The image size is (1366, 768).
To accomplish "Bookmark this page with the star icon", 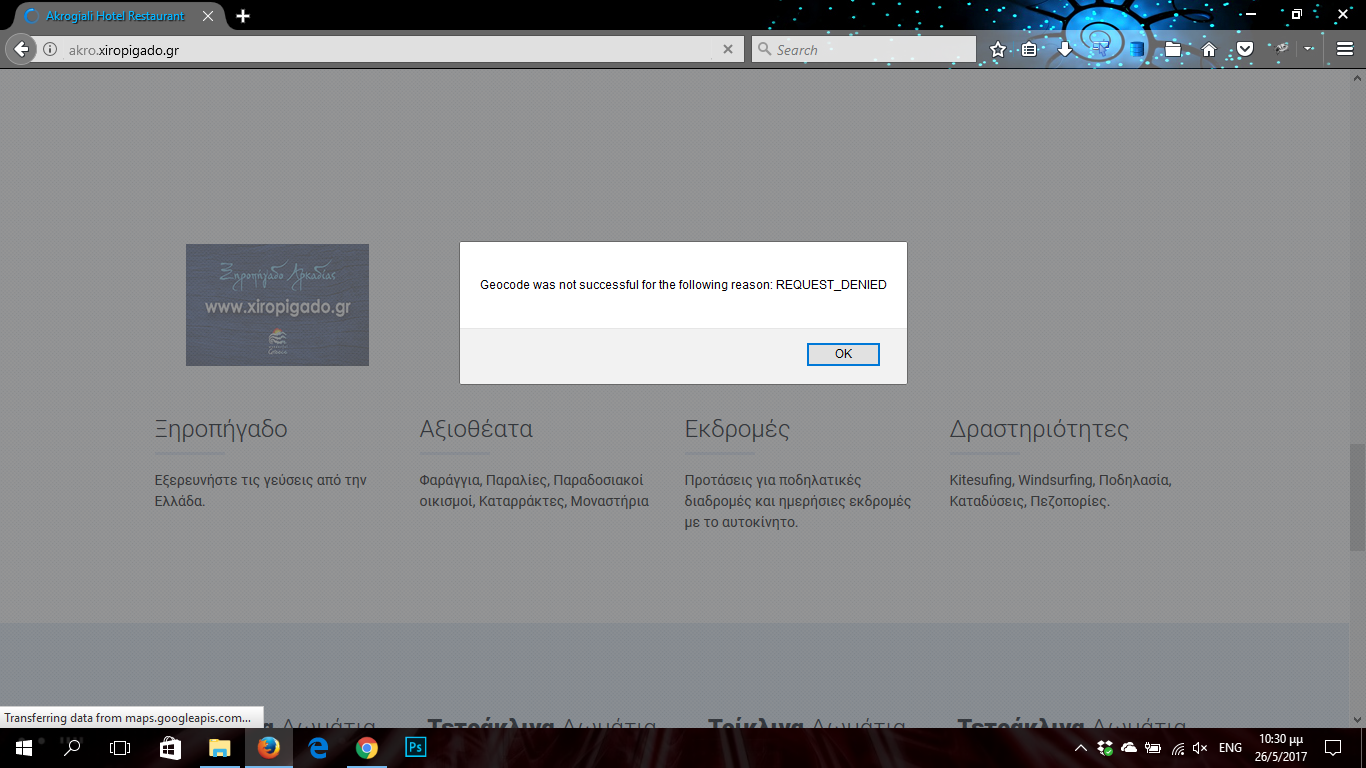I will coord(997,49).
